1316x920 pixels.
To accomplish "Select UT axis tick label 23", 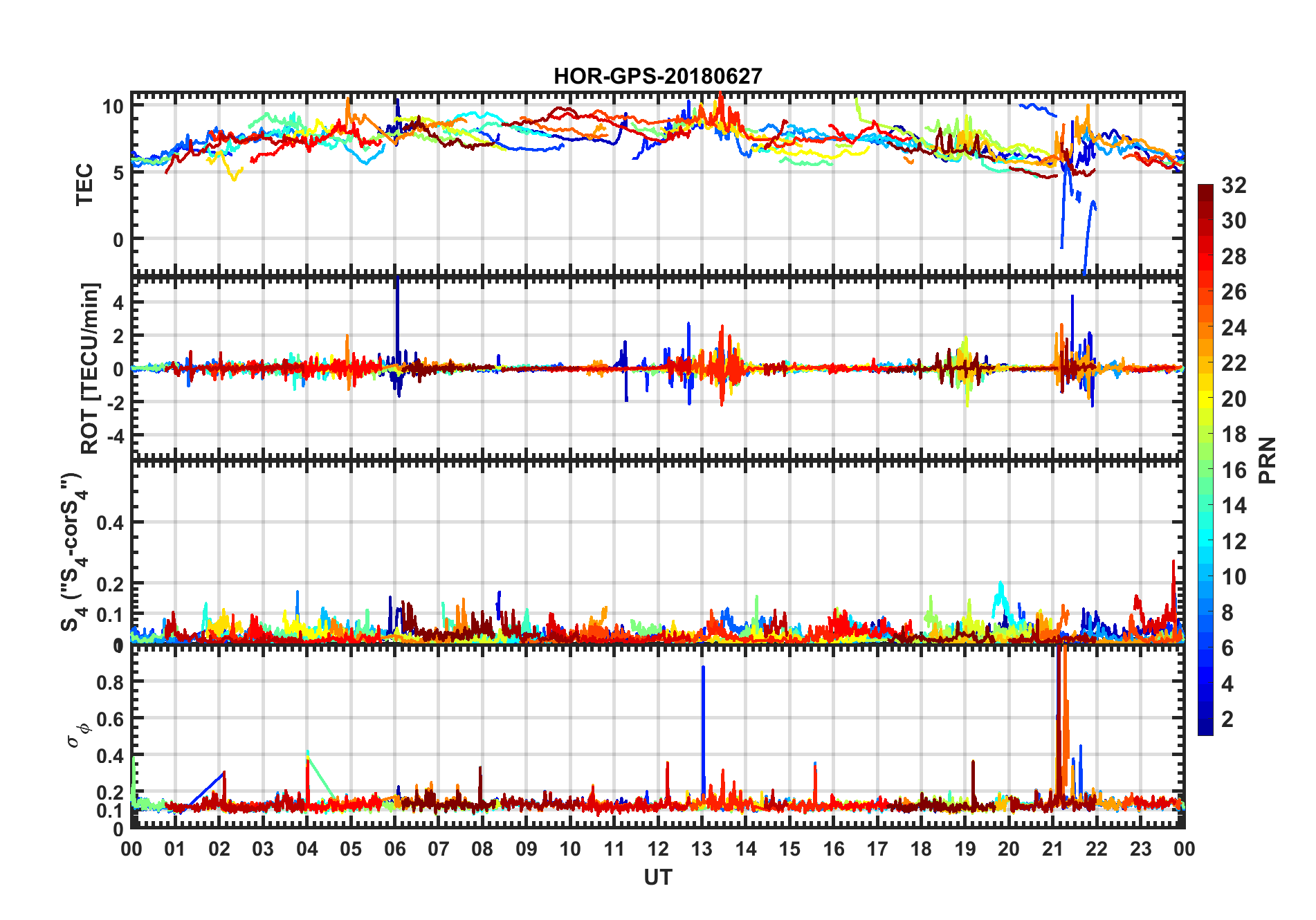I will [1140, 849].
